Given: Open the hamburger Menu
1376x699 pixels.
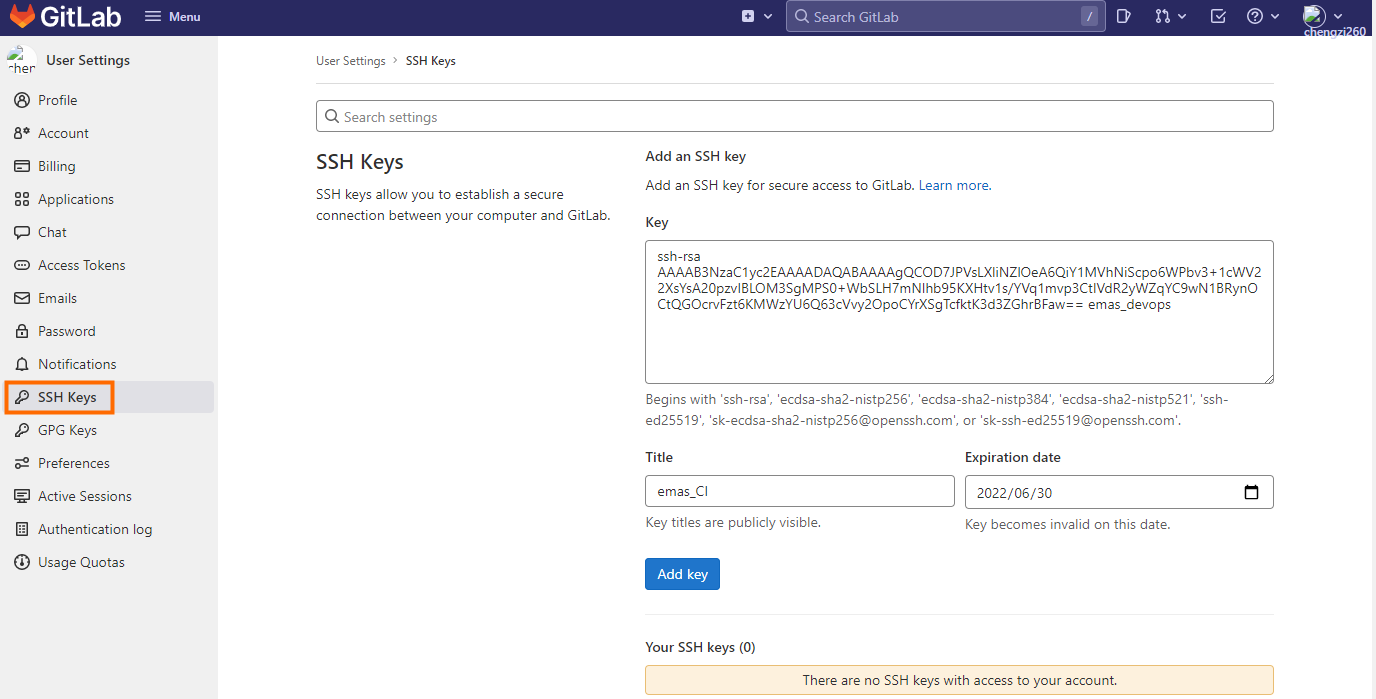Looking at the screenshot, I should click(x=172, y=17).
